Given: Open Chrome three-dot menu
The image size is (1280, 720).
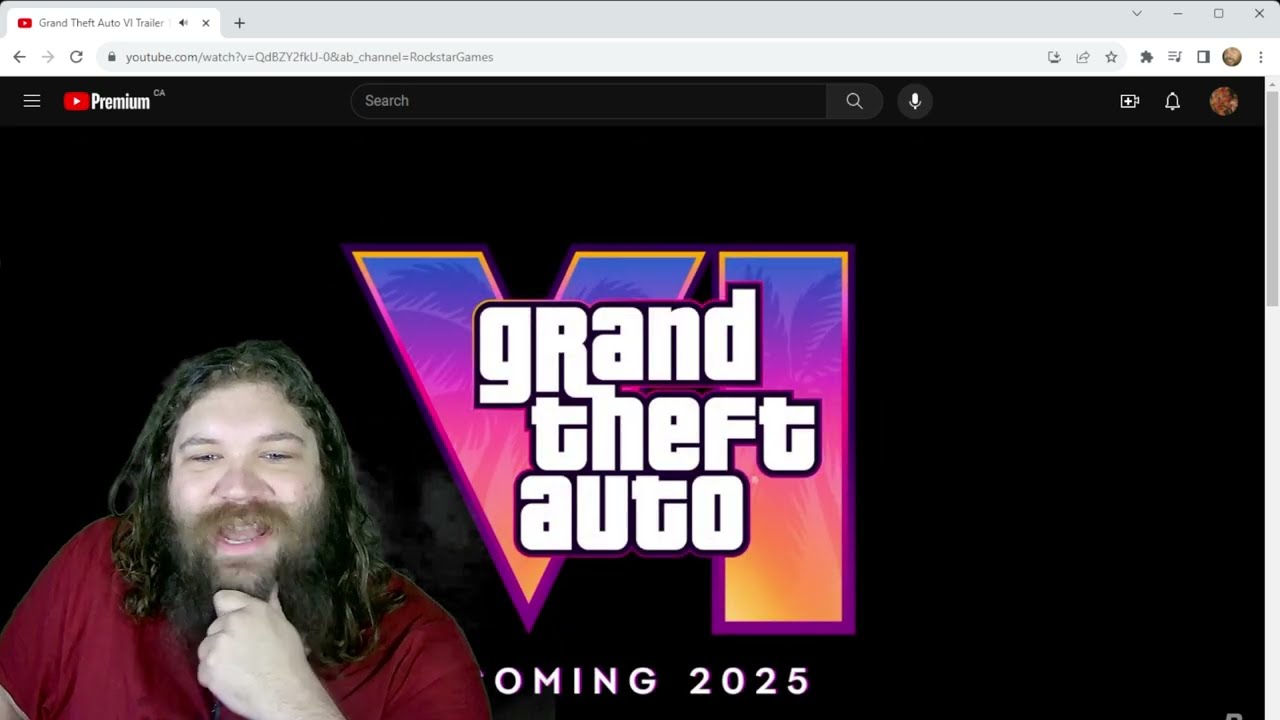Looking at the screenshot, I should pos(1260,57).
